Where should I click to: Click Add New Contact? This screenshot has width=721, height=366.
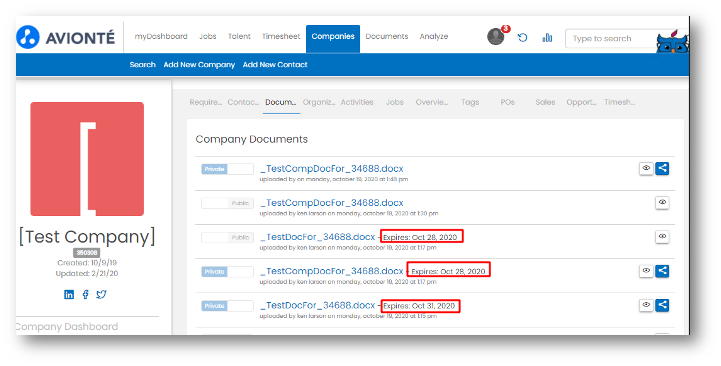pos(275,65)
